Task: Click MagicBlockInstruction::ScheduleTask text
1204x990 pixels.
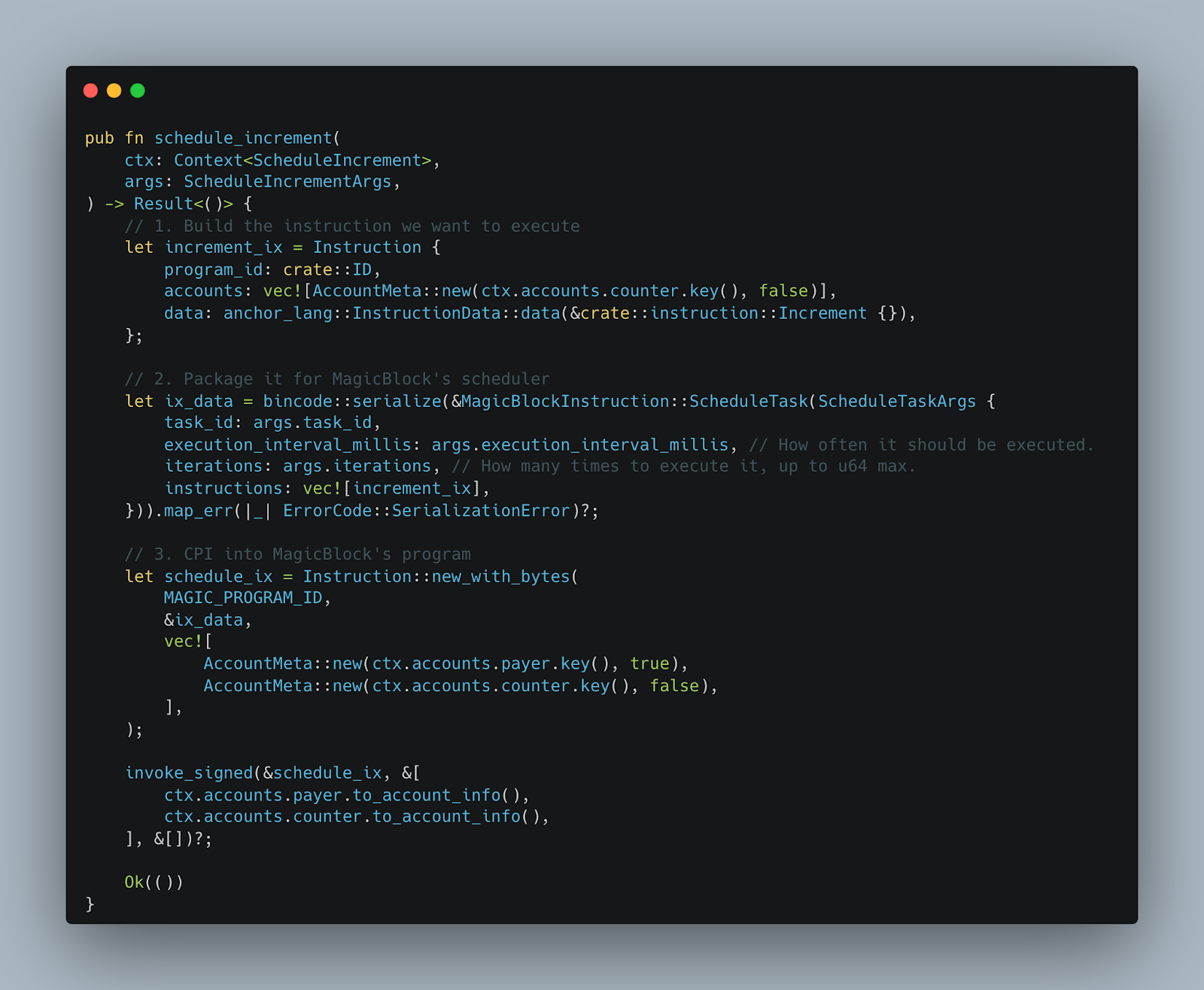Action: point(634,401)
